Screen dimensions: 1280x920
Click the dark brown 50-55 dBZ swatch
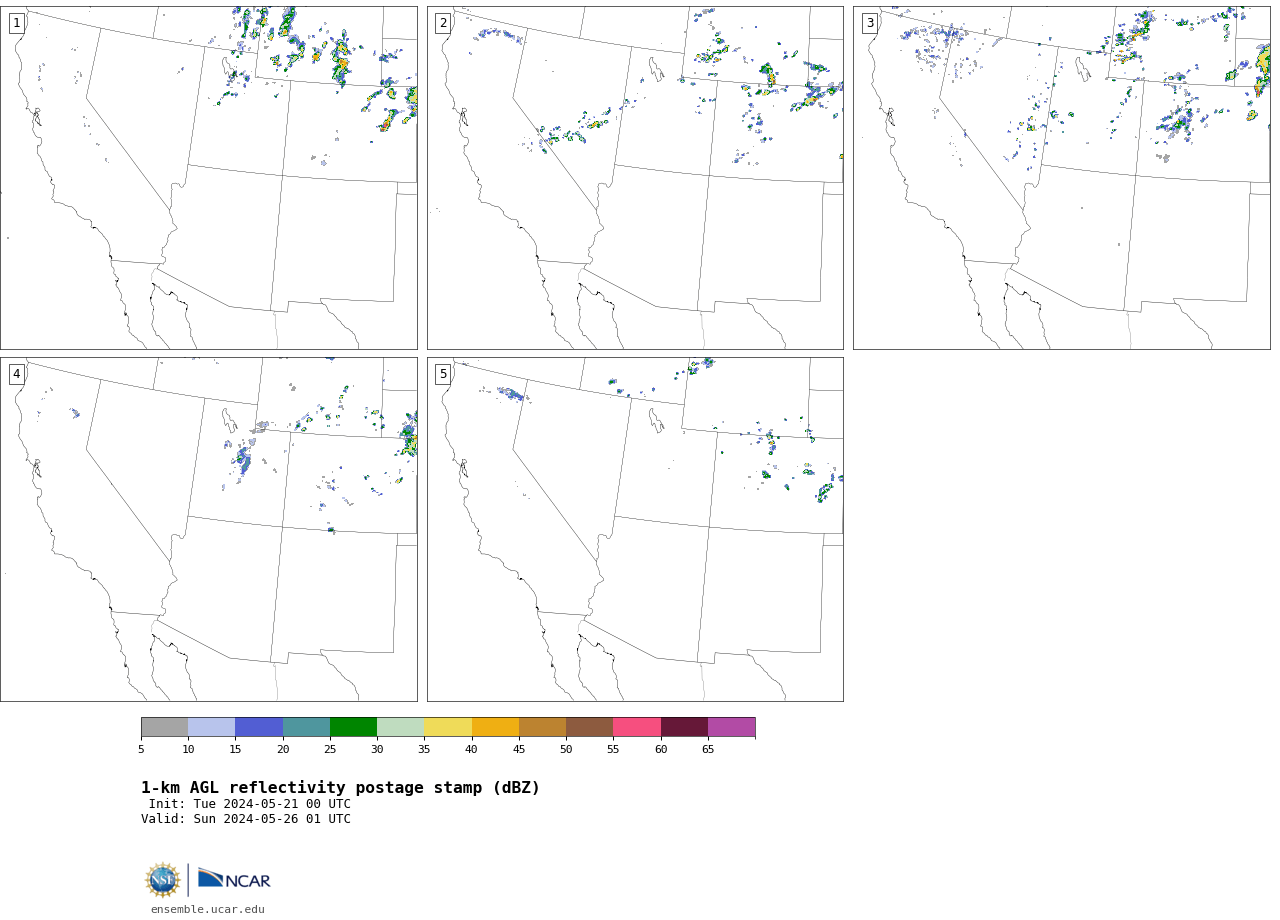pos(589,727)
